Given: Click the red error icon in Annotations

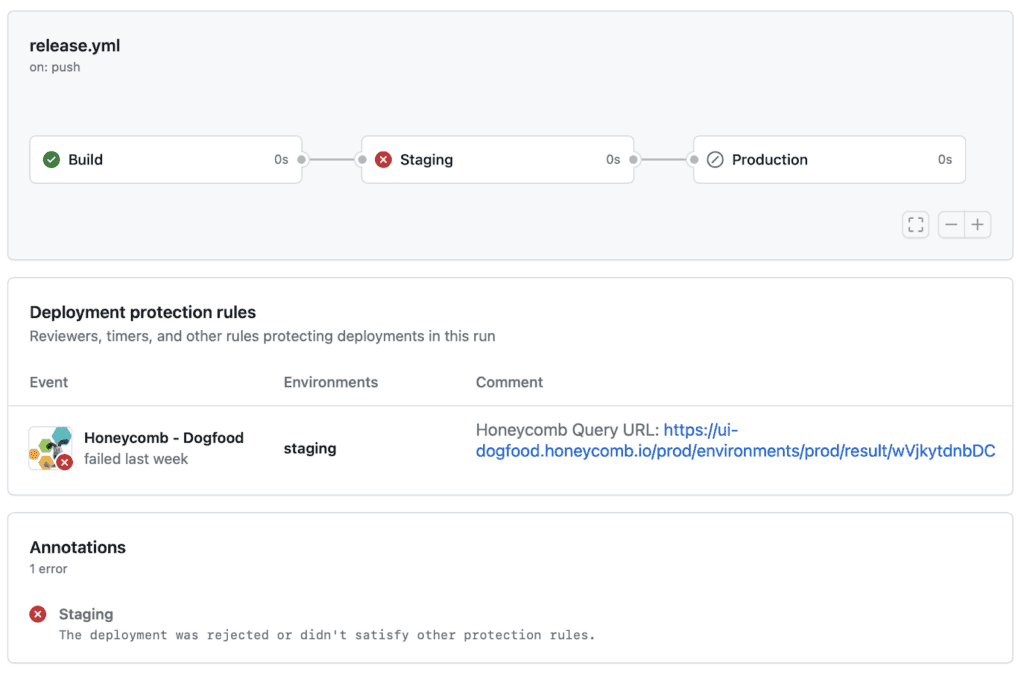Looking at the screenshot, I should (38, 614).
